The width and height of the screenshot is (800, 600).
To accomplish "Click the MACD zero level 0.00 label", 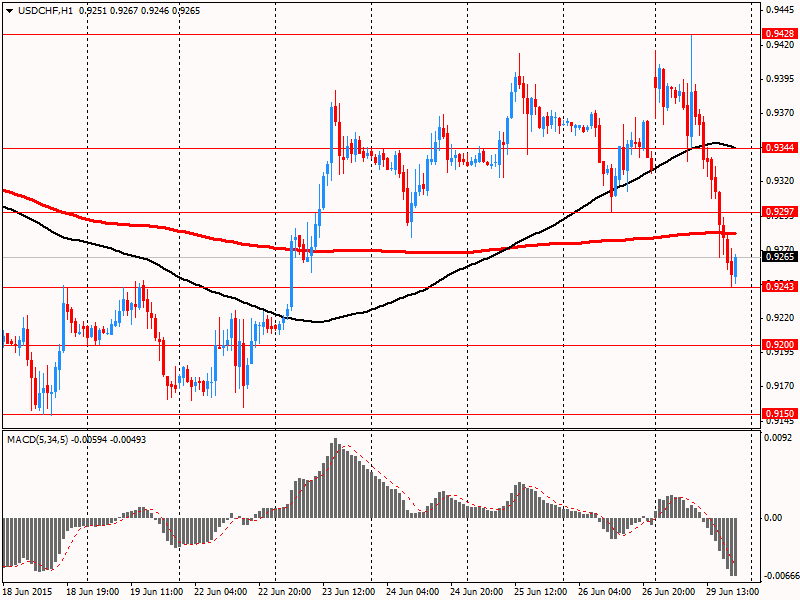I will point(774,518).
